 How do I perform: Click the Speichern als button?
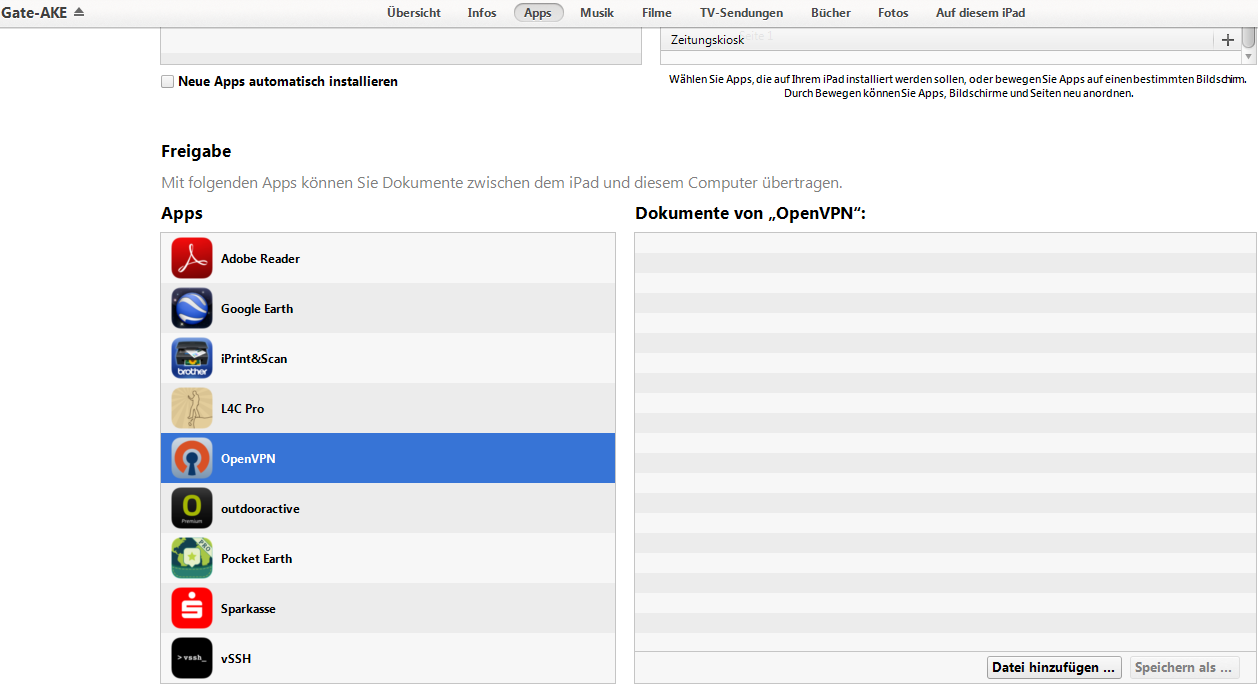(x=1183, y=667)
